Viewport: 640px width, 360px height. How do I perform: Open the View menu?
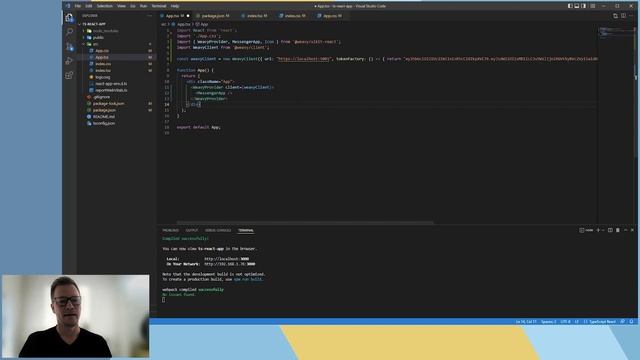coord(122,6)
